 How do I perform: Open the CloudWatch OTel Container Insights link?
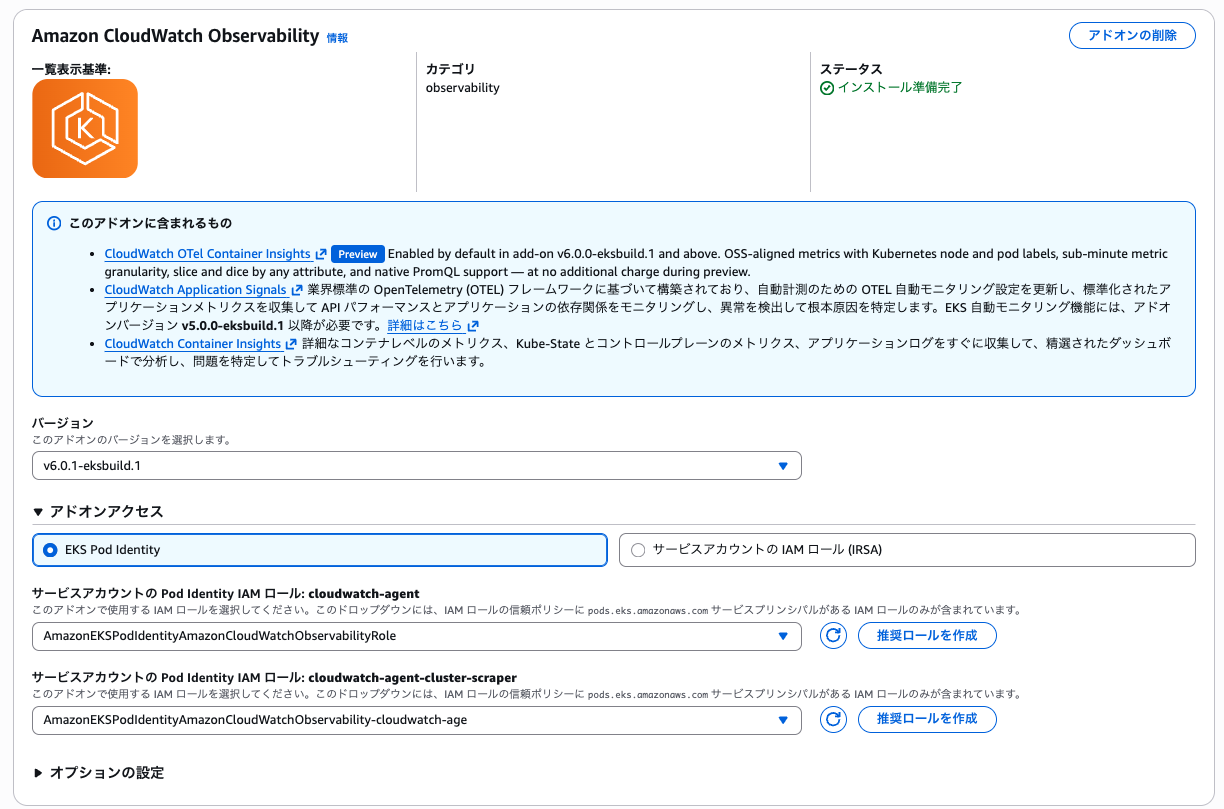[x=207, y=254]
